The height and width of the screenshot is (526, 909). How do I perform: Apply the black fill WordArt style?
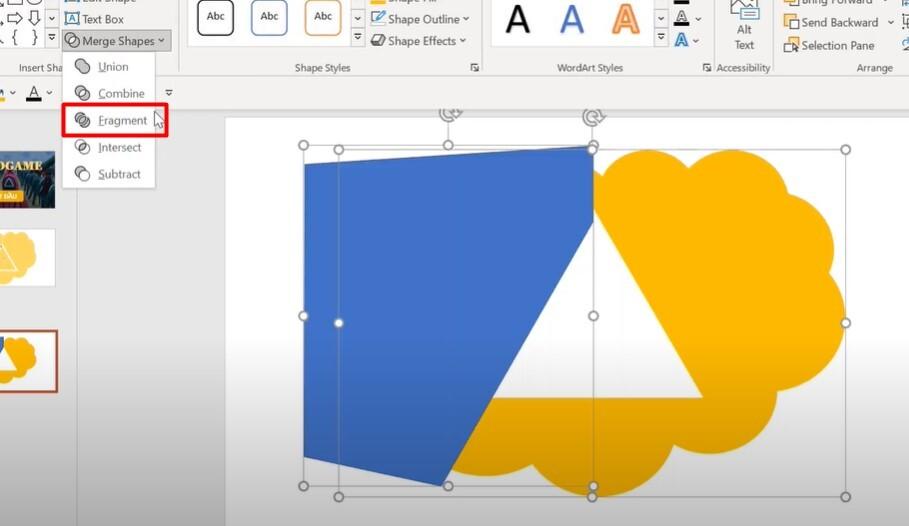(518, 19)
